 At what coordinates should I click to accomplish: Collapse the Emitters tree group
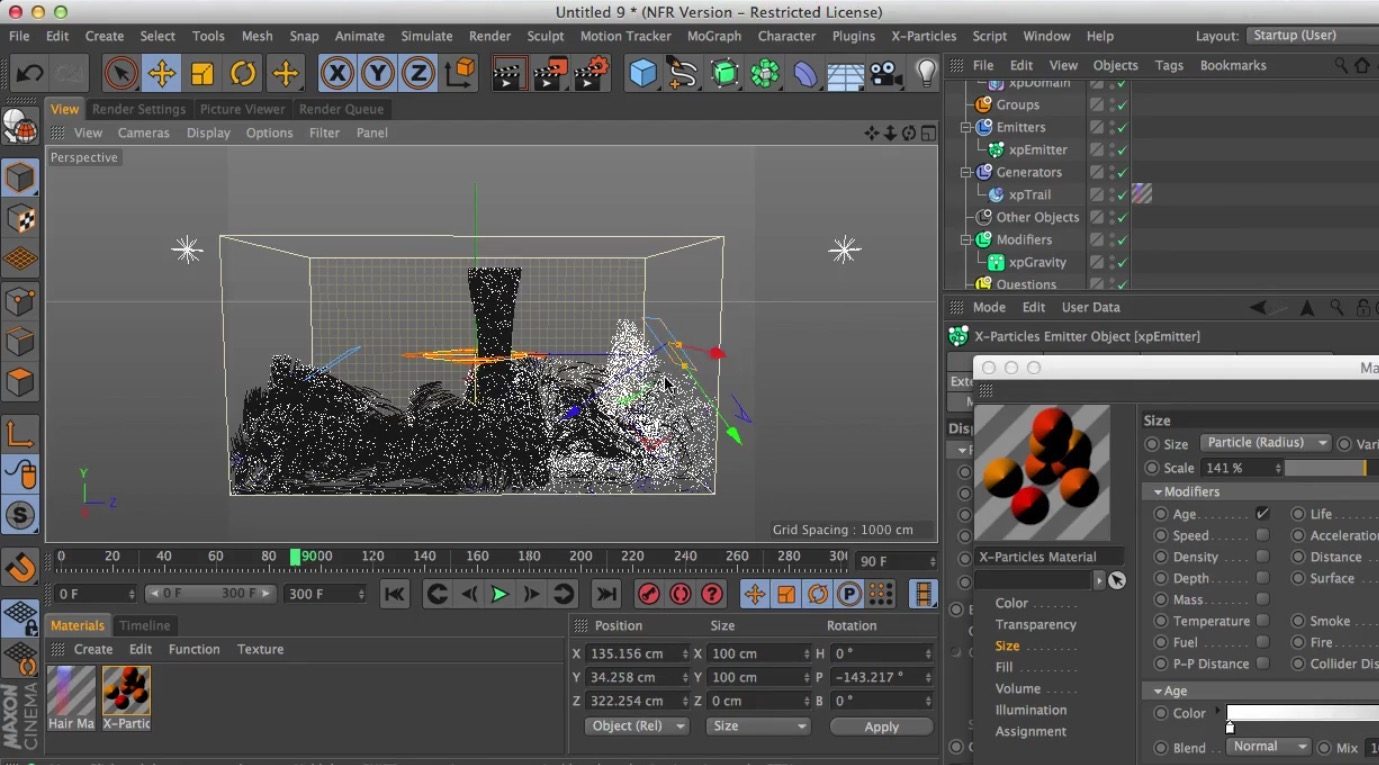pyautogui.click(x=966, y=127)
